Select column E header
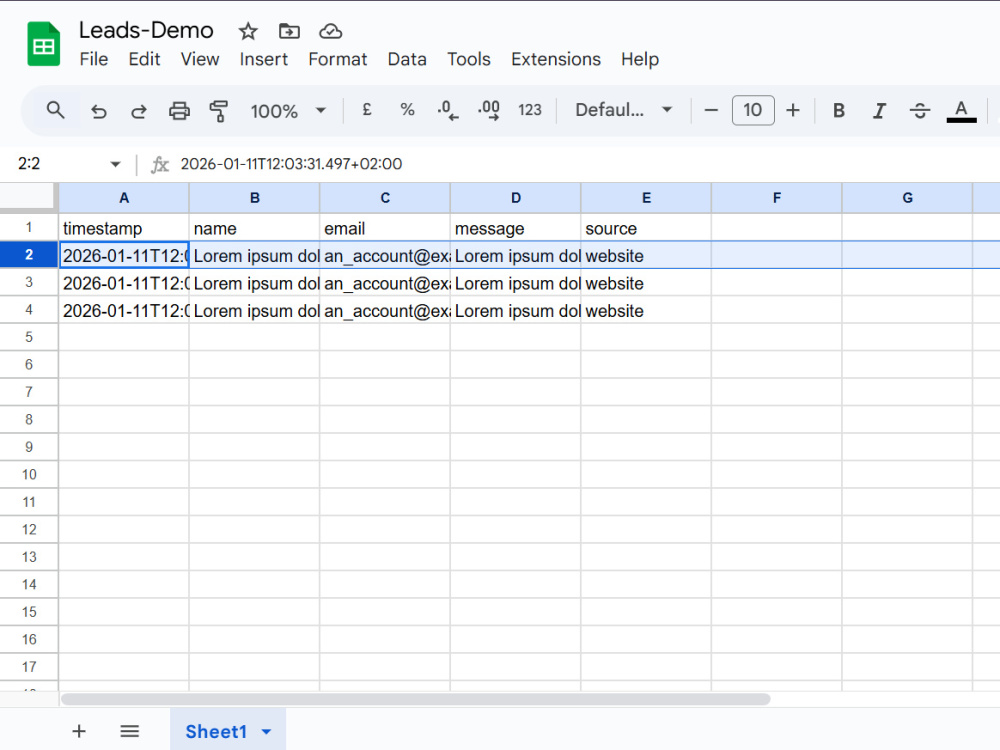Image resolution: width=1000 pixels, height=750 pixels. (646, 198)
